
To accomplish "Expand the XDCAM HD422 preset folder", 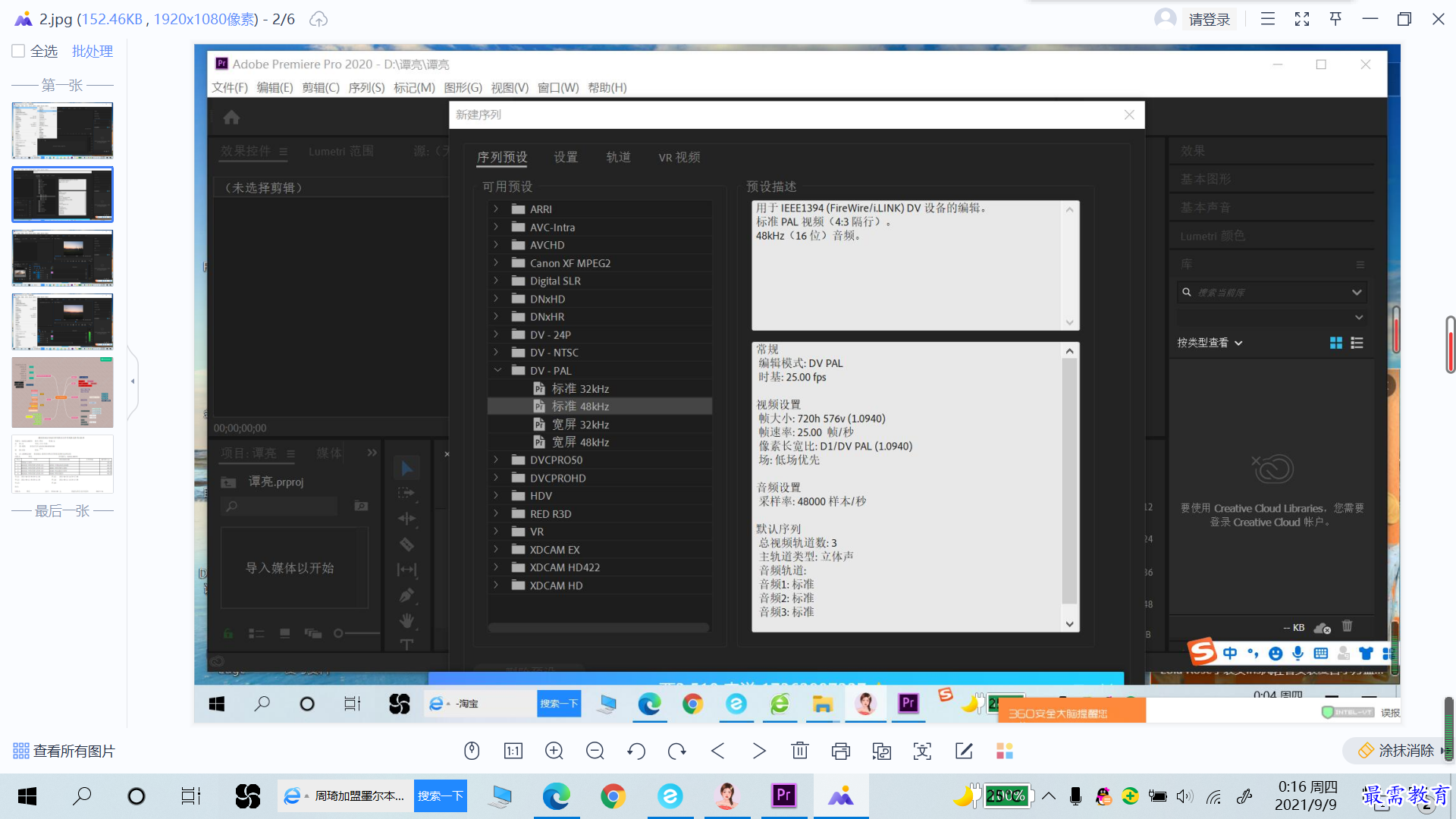I will coord(497,567).
